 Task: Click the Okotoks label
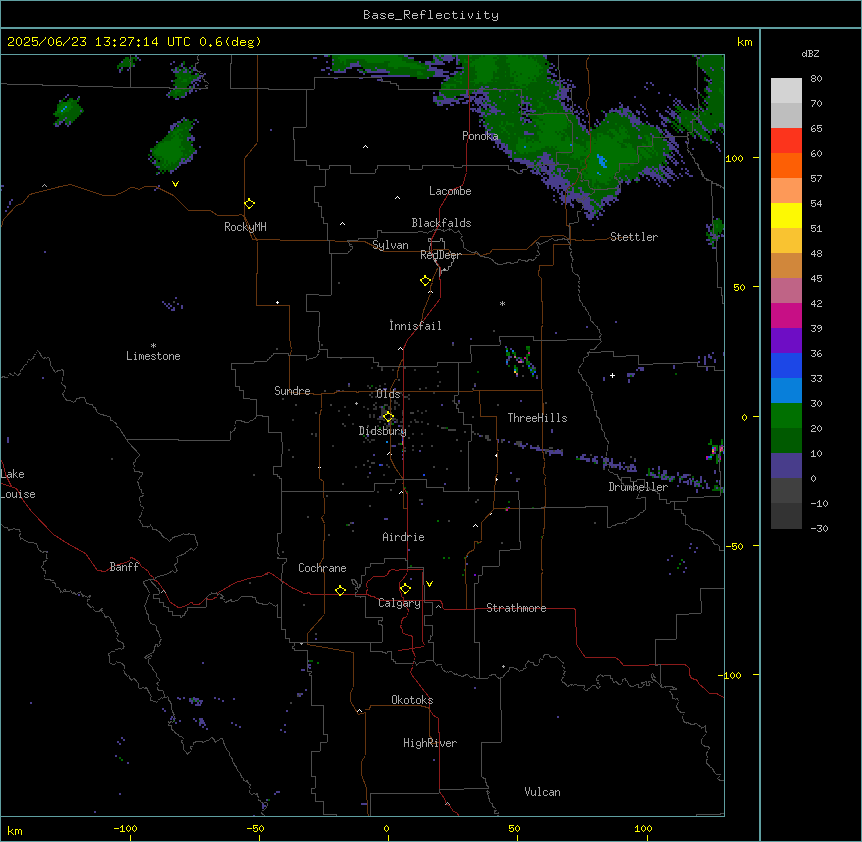412,700
